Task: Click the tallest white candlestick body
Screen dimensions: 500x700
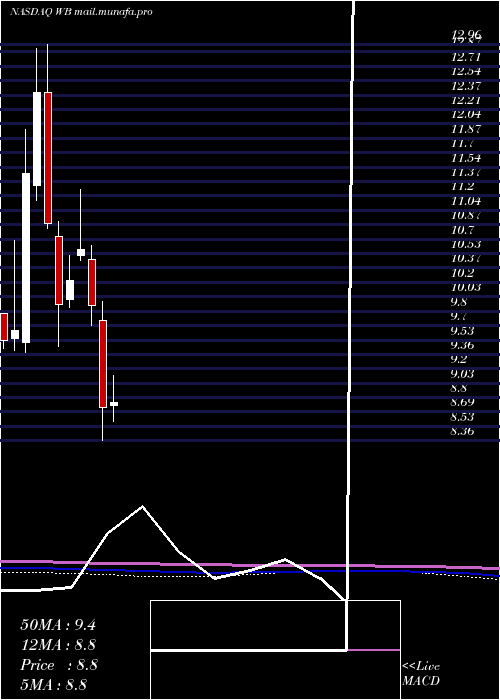Action: pos(26,258)
